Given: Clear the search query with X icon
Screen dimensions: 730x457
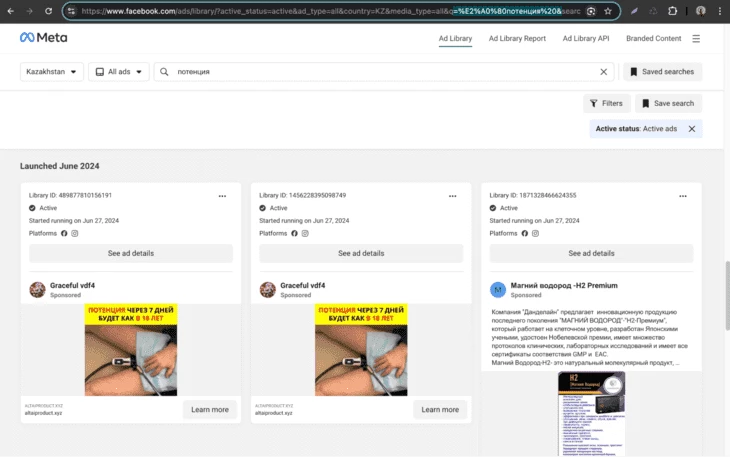Looking at the screenshot, I should pyautogui.click(x=603, y=72).
